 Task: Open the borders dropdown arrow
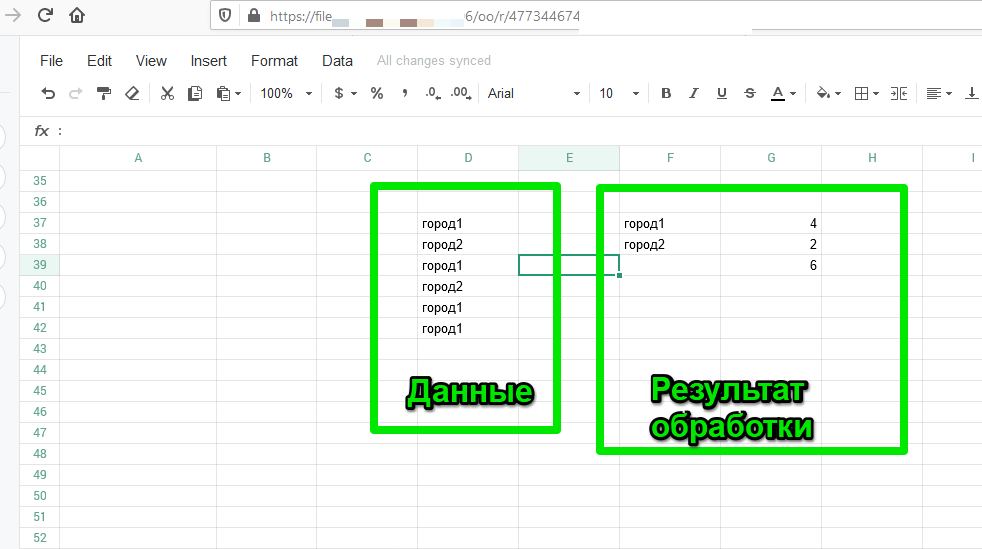tap(876, 94)
